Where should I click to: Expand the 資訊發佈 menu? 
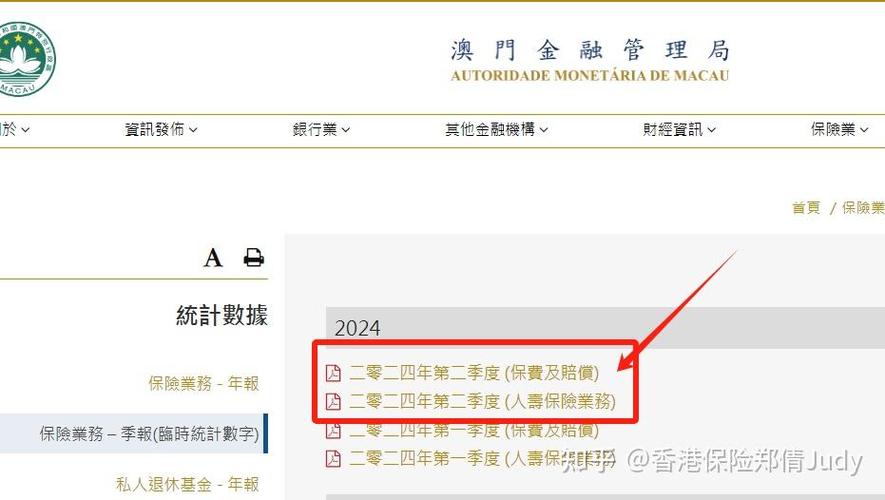click(x=161, y=130)
